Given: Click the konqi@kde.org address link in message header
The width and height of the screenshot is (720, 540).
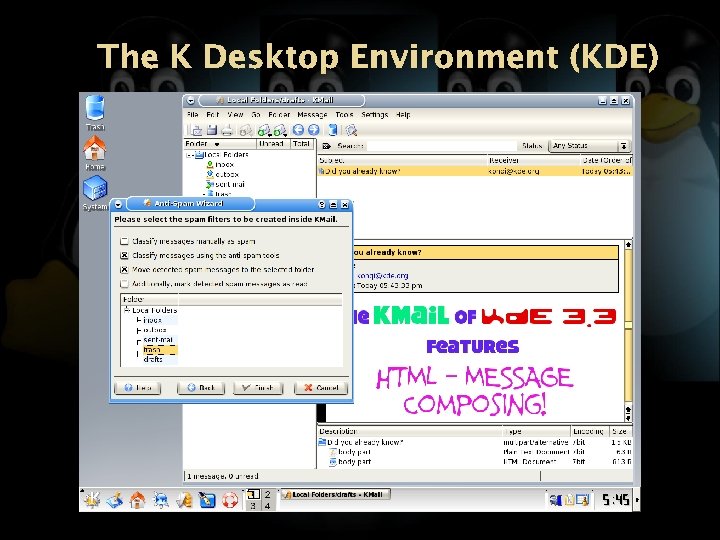Looking at the screenshot, I should [382, 276].
